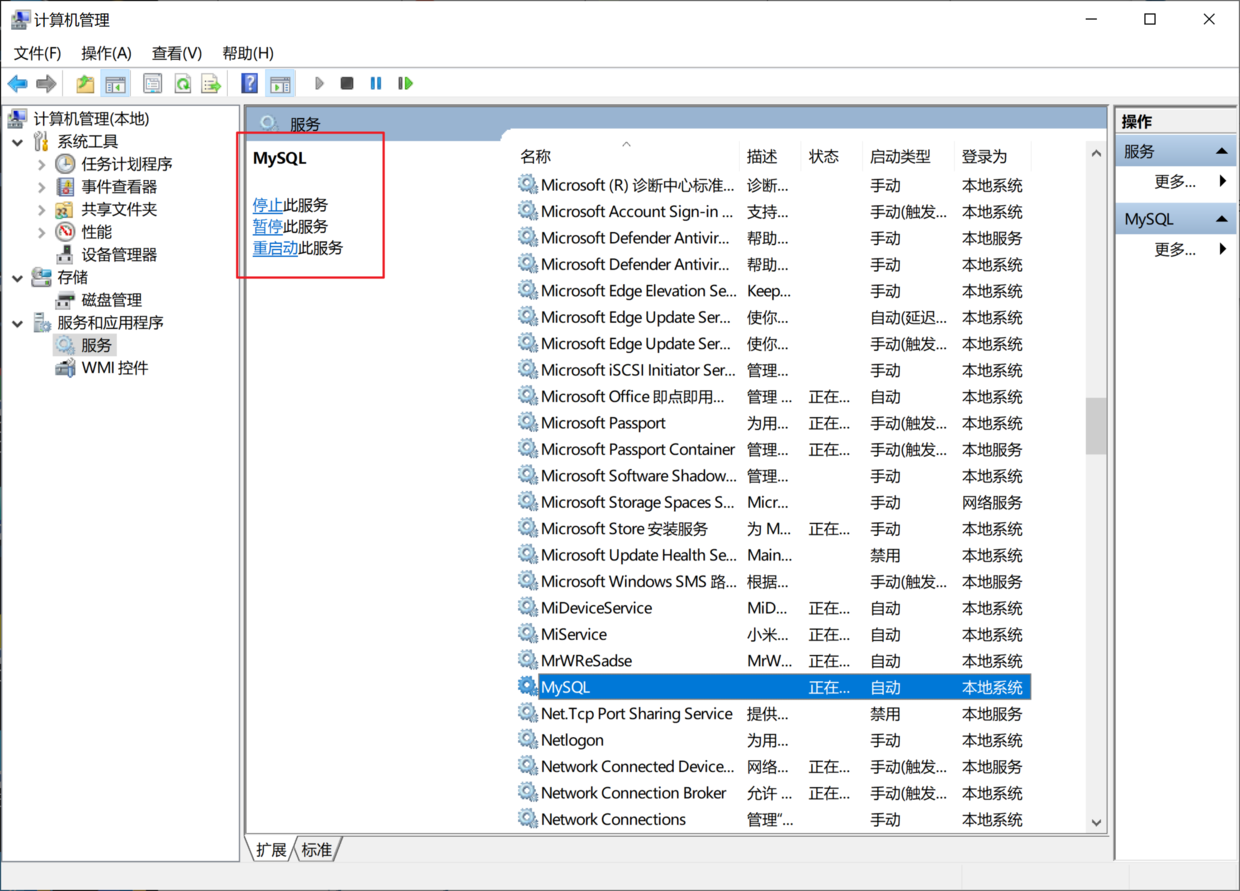
Task: Collapse the 系统工具 tree node
Action: point(18,142)
